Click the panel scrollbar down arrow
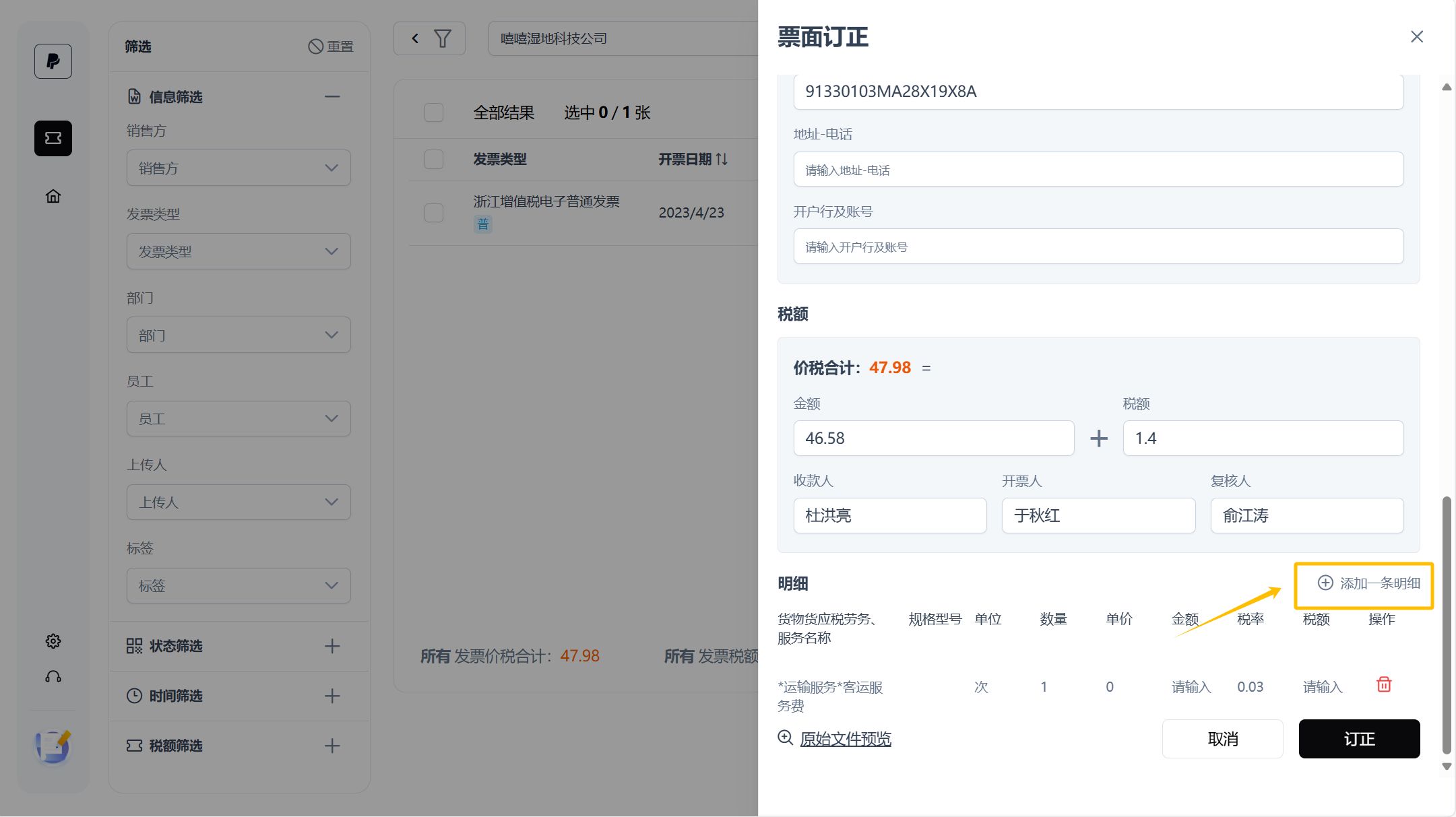The height and width of the screenshot is (817, 1456). 1447,766
